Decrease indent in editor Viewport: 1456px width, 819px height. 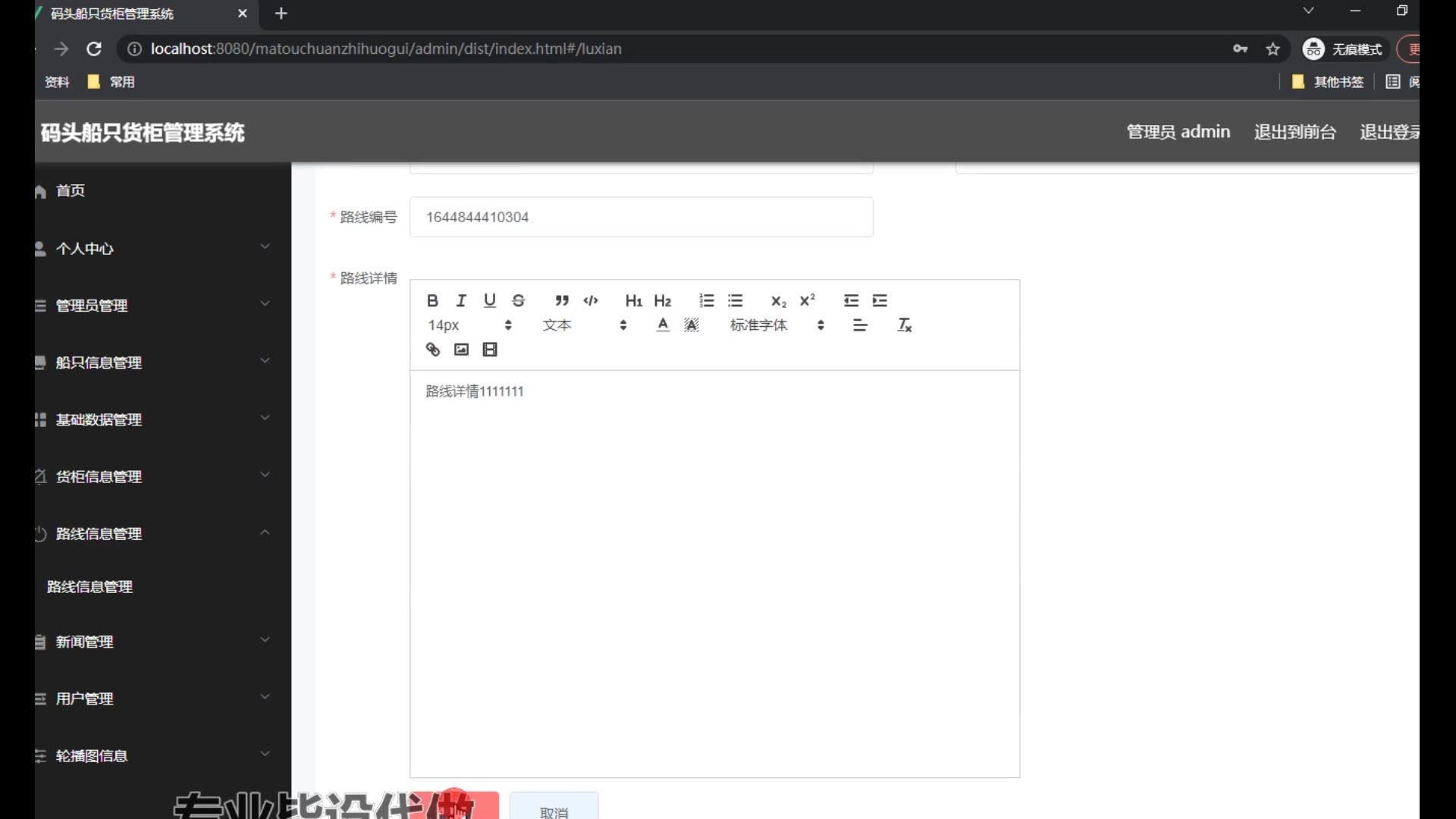[x=851, y=301]
